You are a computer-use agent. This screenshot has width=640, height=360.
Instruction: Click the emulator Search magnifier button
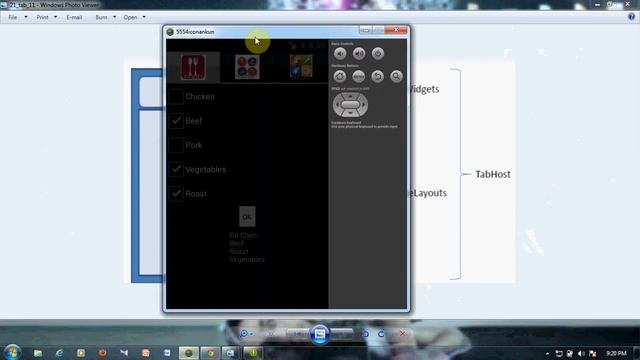(396, 76)
